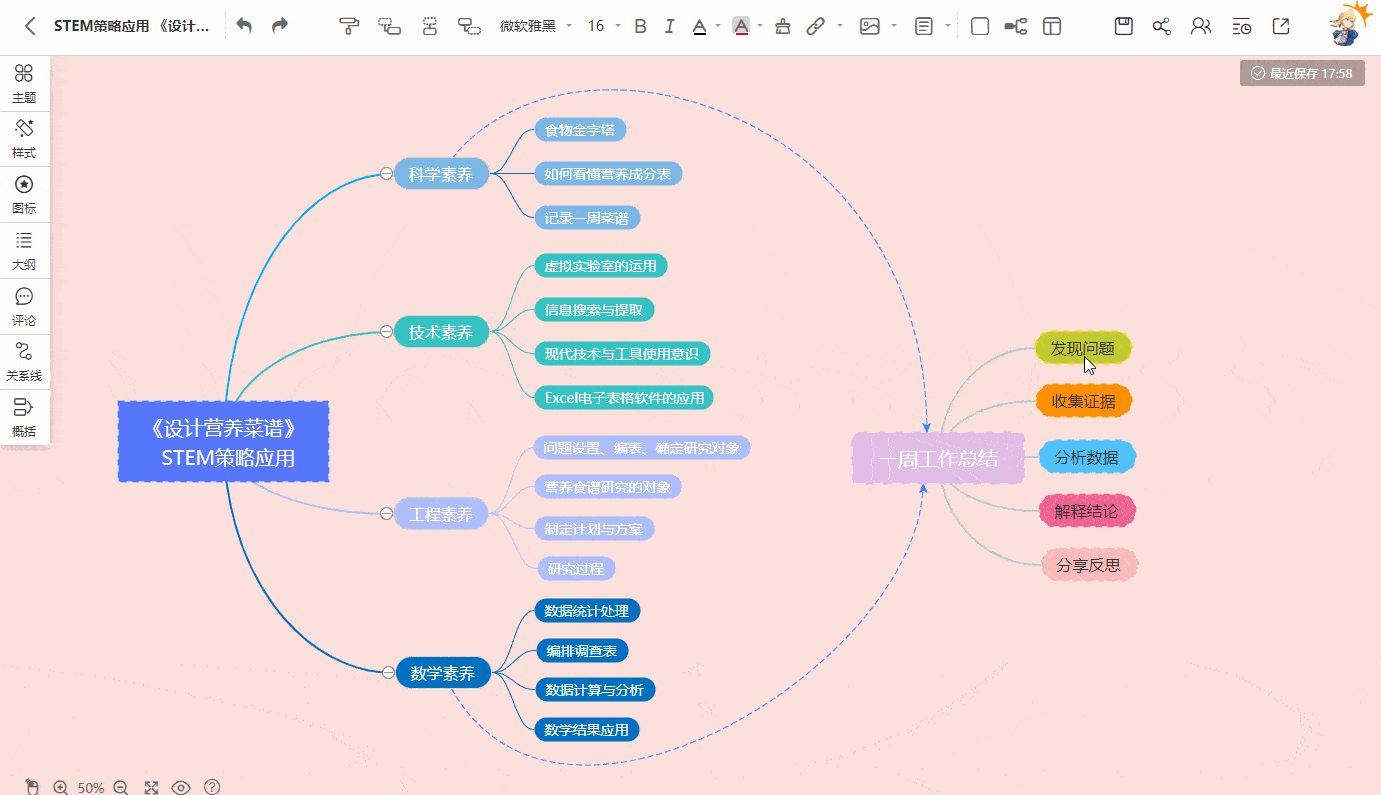Select the 一周工作总结 node
Screen dimensions: 1381x795
pos(939,459)
